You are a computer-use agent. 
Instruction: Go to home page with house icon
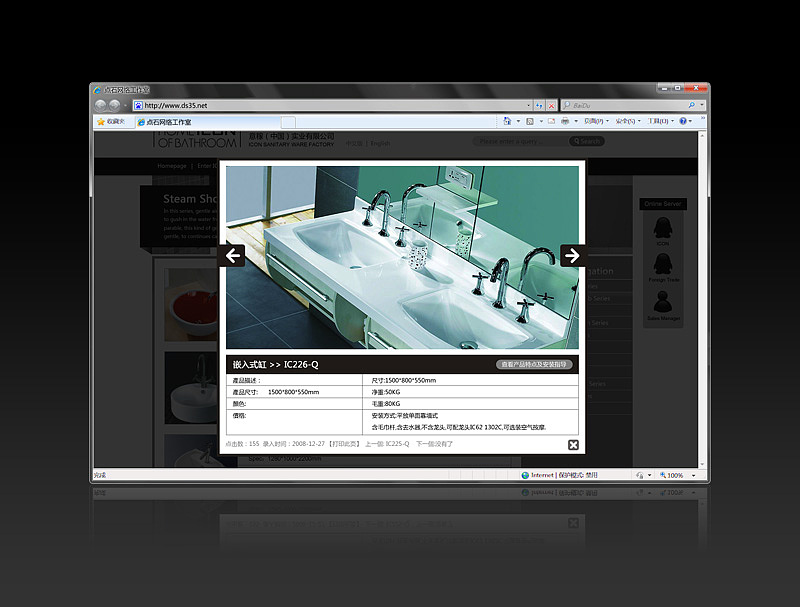point(507,121)
